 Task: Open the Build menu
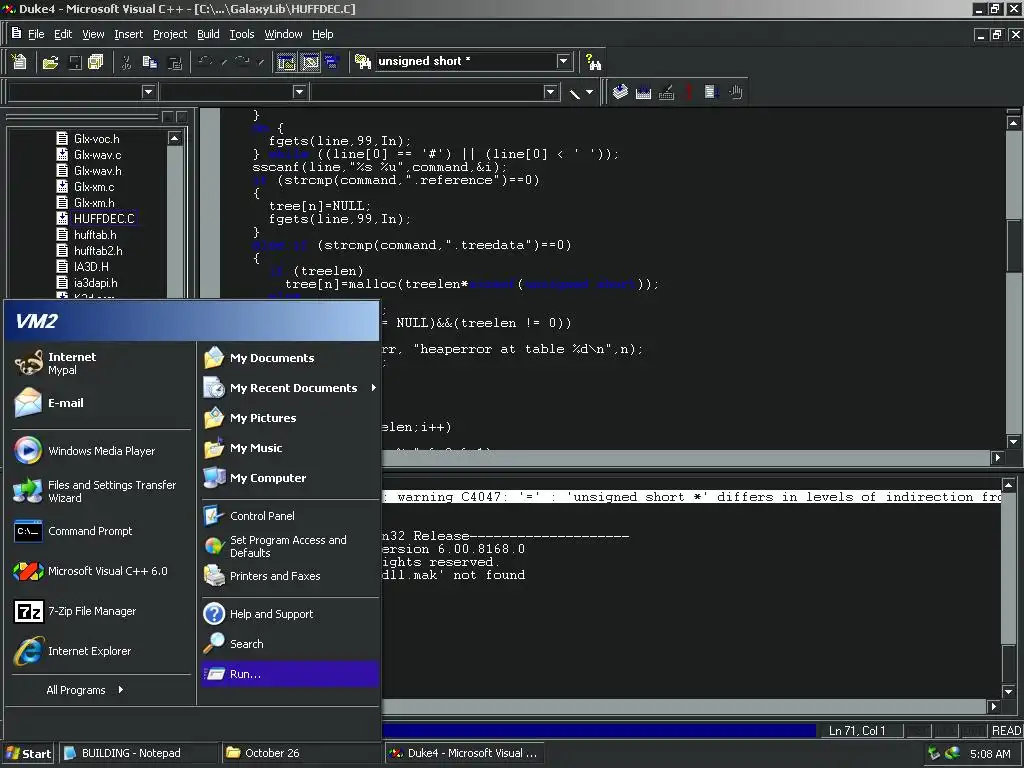pyautogui.click(x=208, y=34)
